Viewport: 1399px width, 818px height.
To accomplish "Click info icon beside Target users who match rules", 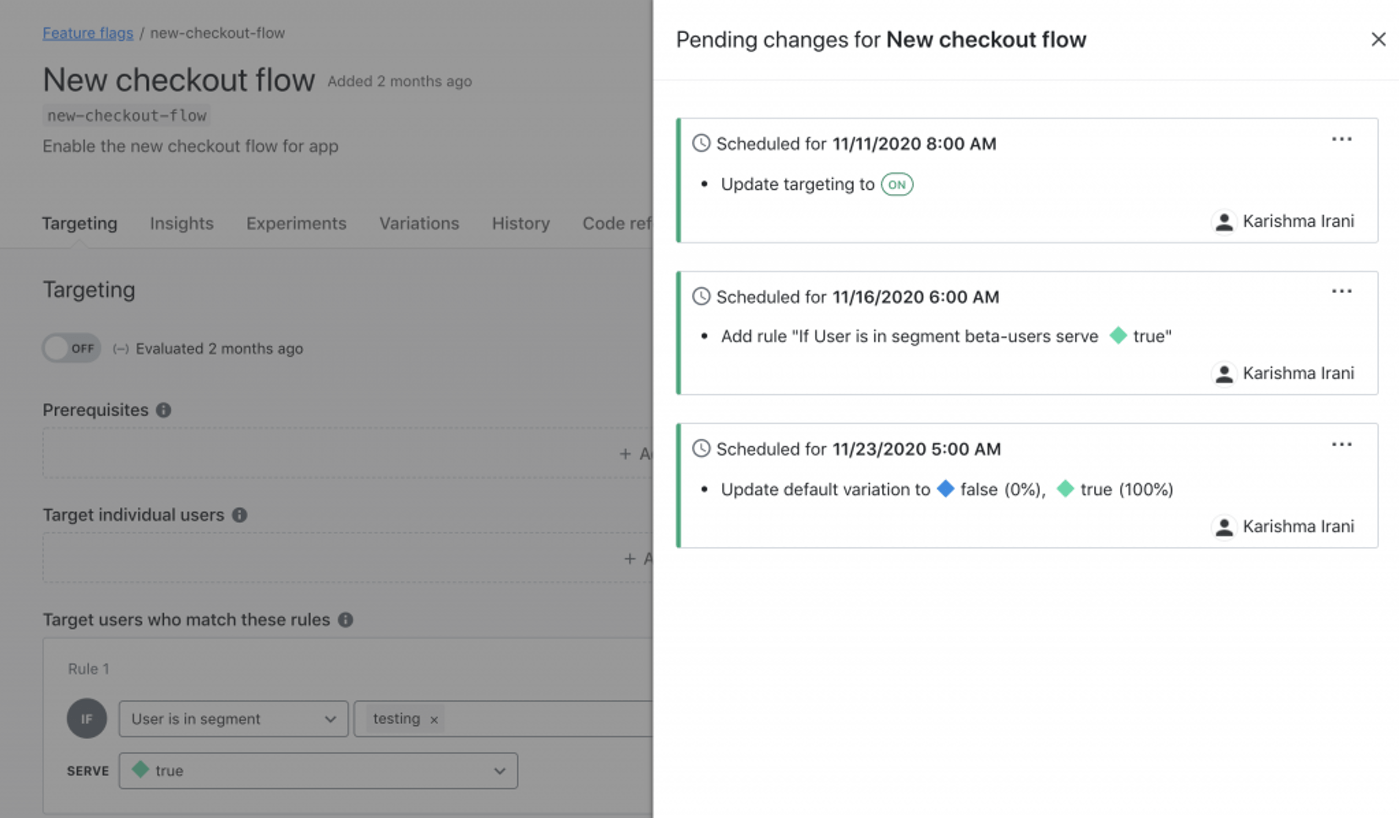I will pos(345,620).
